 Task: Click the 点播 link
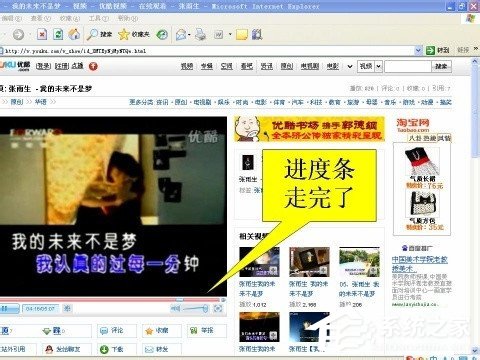coord(78,66)
